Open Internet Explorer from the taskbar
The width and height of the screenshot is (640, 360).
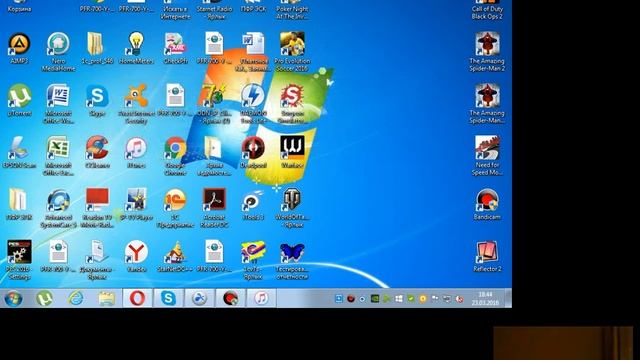(76, 298)
